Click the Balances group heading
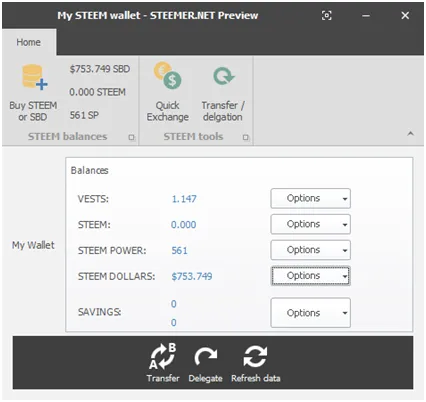 89,170
